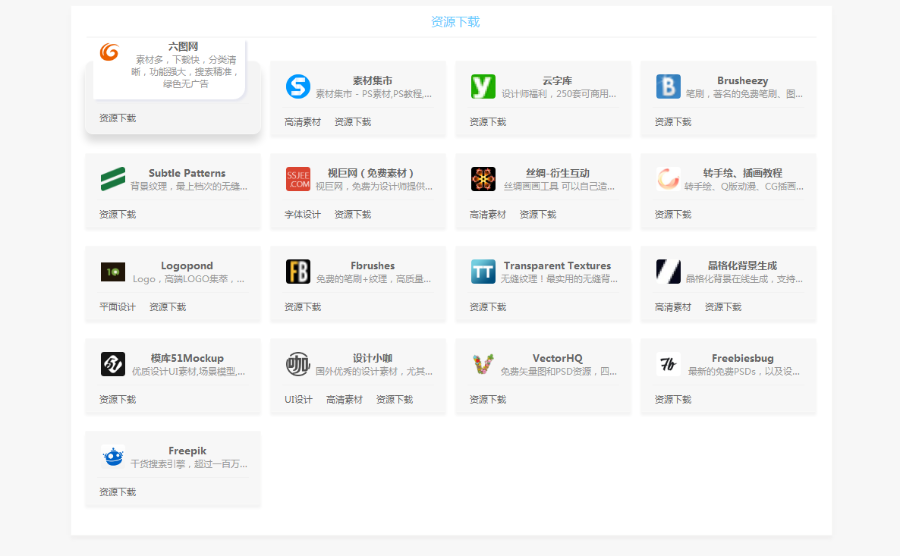This screenshot has height=556, width=900.
Task: Click the 云字库 green Y icon
Action: (x=483, y=87)
